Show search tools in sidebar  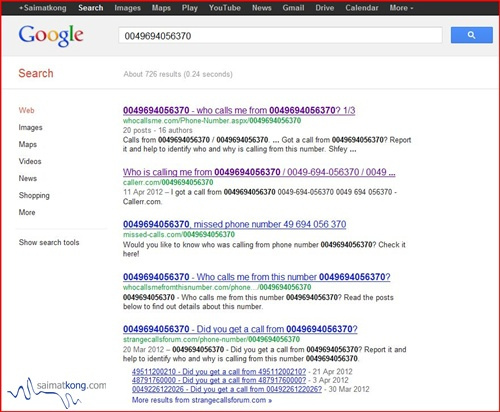point(49,242)
